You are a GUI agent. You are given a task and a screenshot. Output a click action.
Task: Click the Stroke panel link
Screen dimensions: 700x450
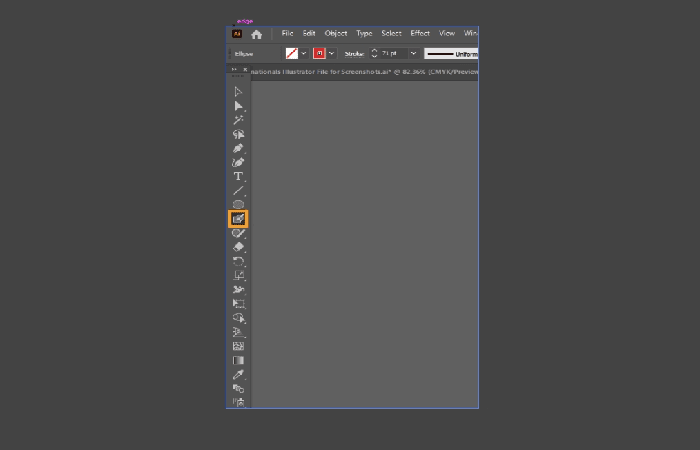pos(354,54)
